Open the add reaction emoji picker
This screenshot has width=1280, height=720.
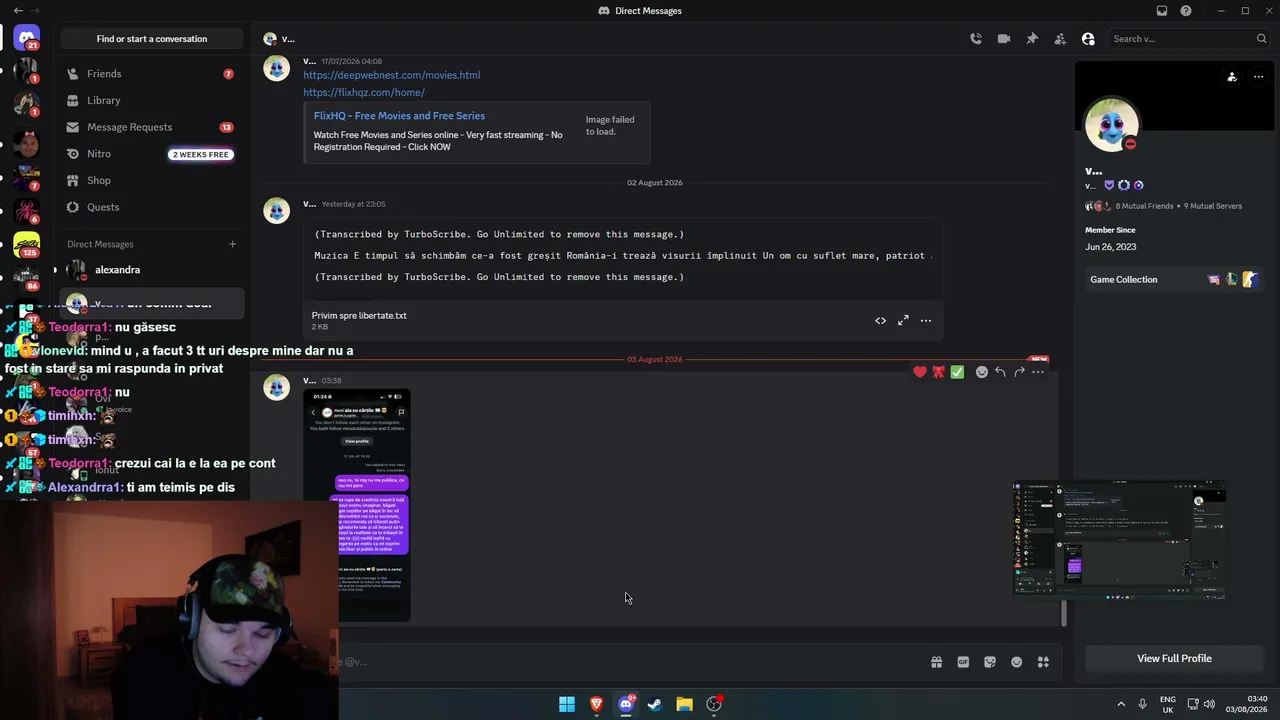click(982, 372)
